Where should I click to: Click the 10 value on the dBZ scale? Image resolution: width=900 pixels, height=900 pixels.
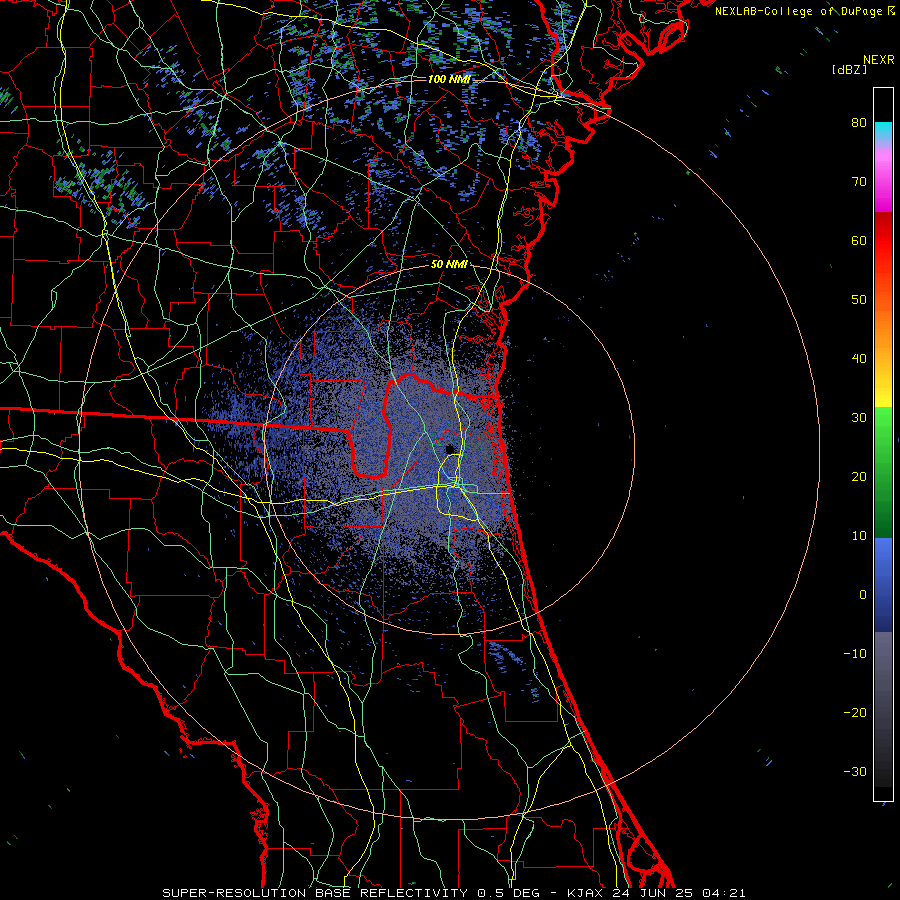coord(859,536)
